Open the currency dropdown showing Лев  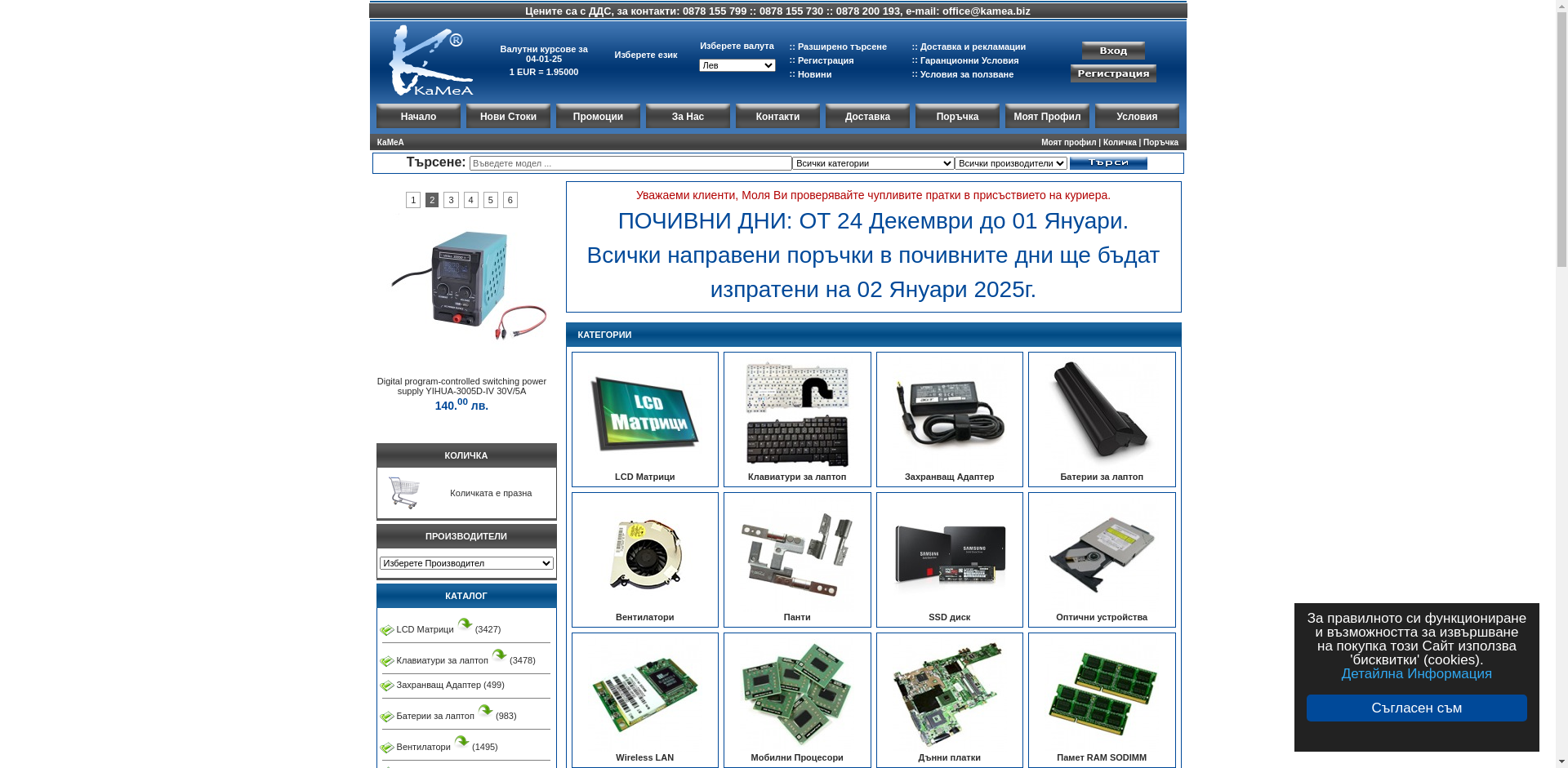coord(736,65)
